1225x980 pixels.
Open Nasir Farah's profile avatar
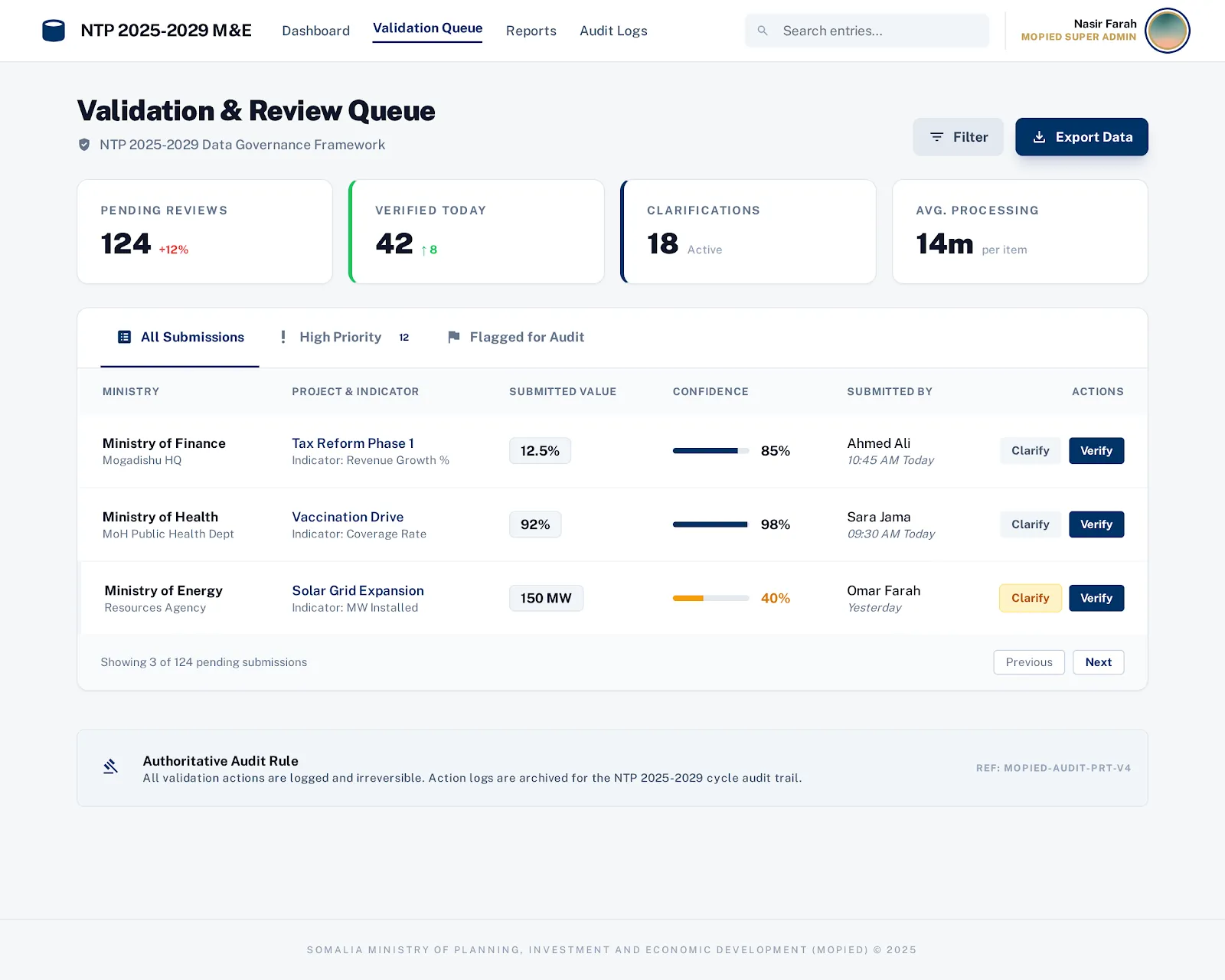(1166, 31)
